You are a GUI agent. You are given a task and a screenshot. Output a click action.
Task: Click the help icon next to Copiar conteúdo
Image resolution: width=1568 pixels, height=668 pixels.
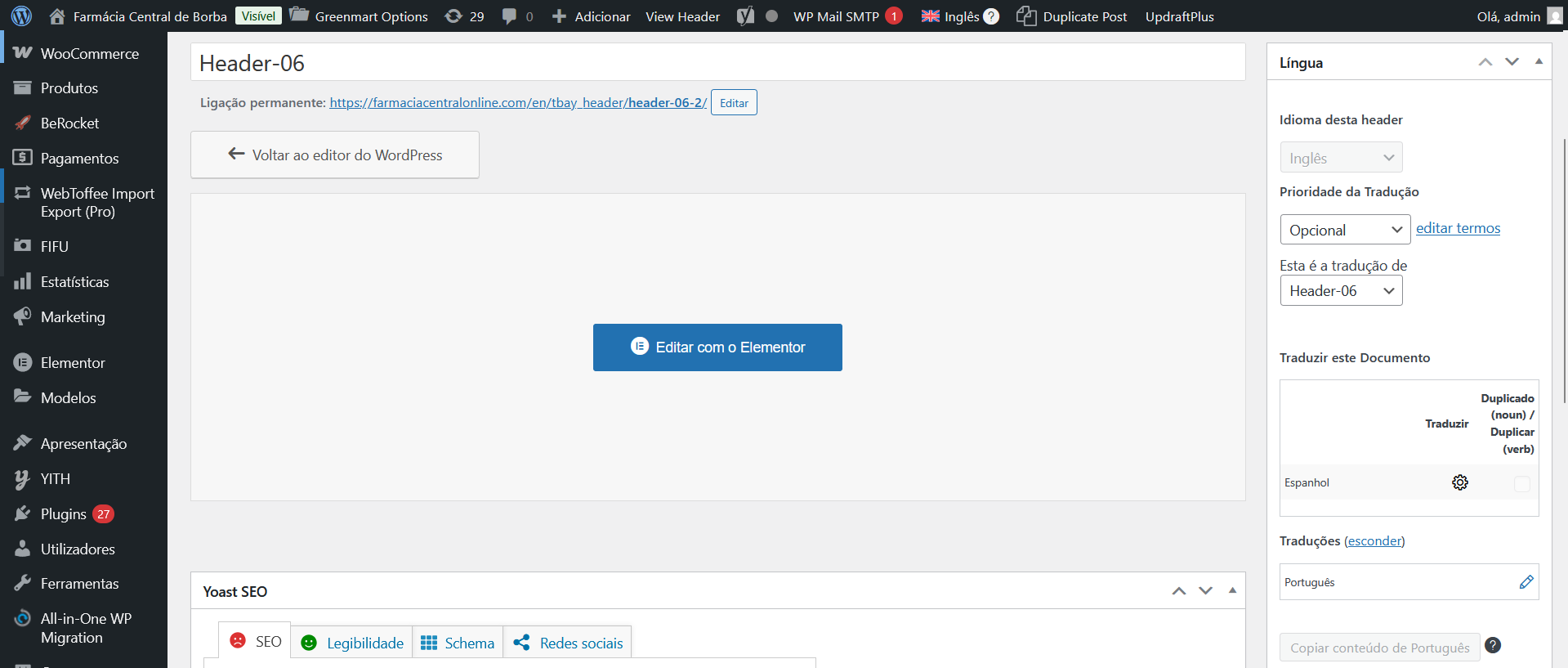[x=1493, y=645]
